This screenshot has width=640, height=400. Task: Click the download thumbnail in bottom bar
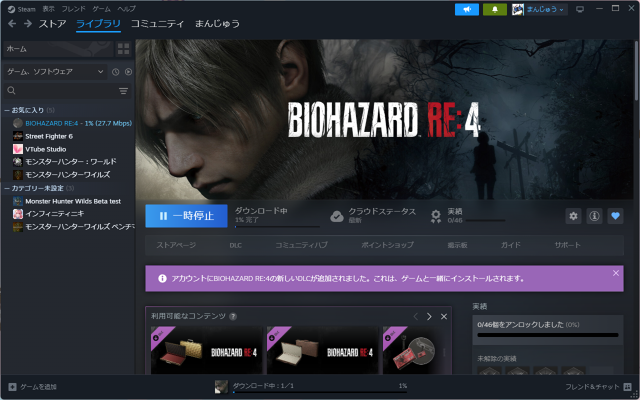221,387
